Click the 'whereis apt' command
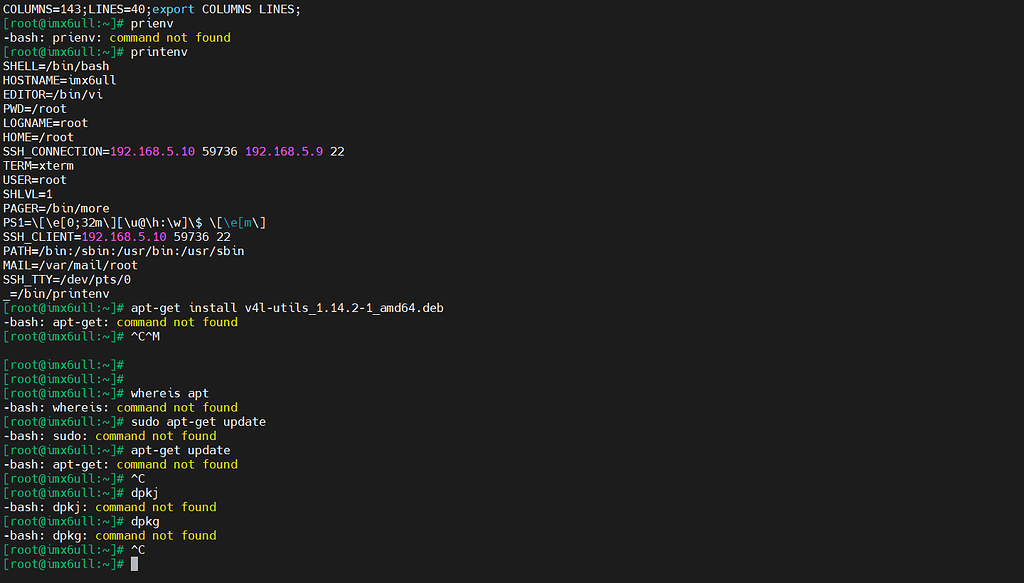The image size is (1024, 583). 170,393
